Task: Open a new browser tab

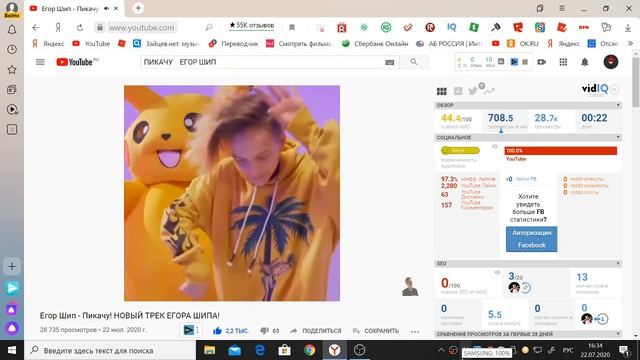Action: (x=138, y=8)
